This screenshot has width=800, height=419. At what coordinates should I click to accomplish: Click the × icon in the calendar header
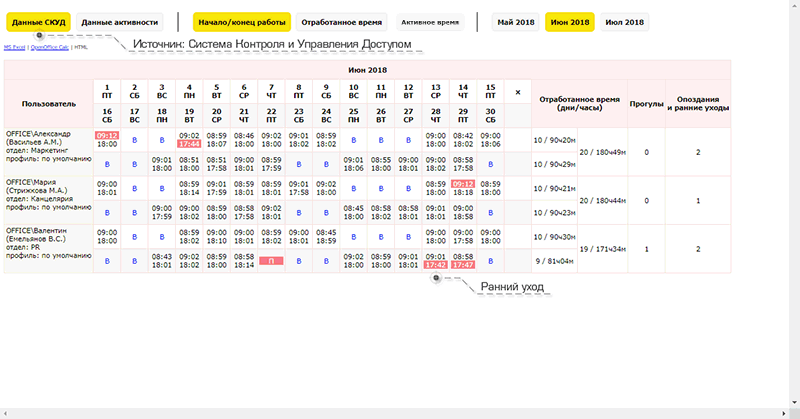click(517, 92)
